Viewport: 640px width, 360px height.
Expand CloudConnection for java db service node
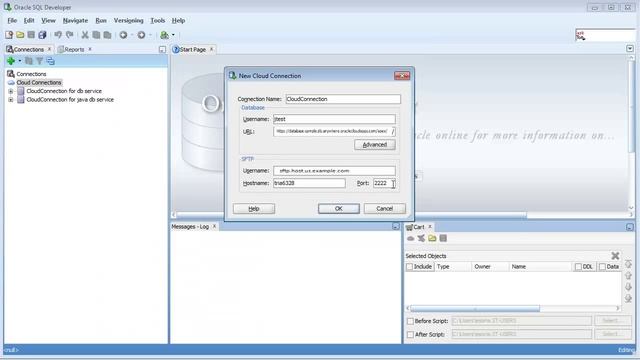click(11, 100)
